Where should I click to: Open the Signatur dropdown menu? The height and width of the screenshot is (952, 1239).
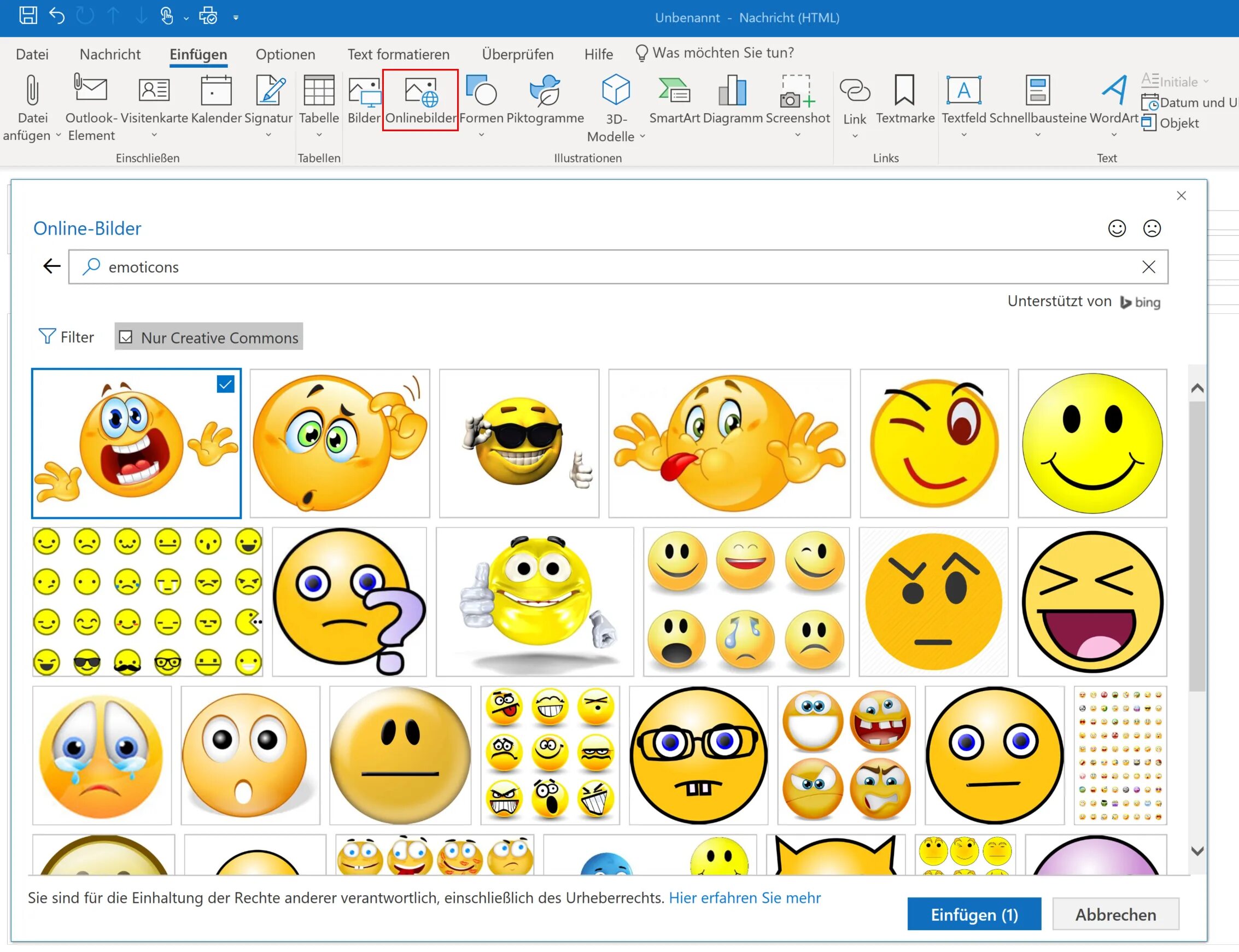[x=268, y=135]
